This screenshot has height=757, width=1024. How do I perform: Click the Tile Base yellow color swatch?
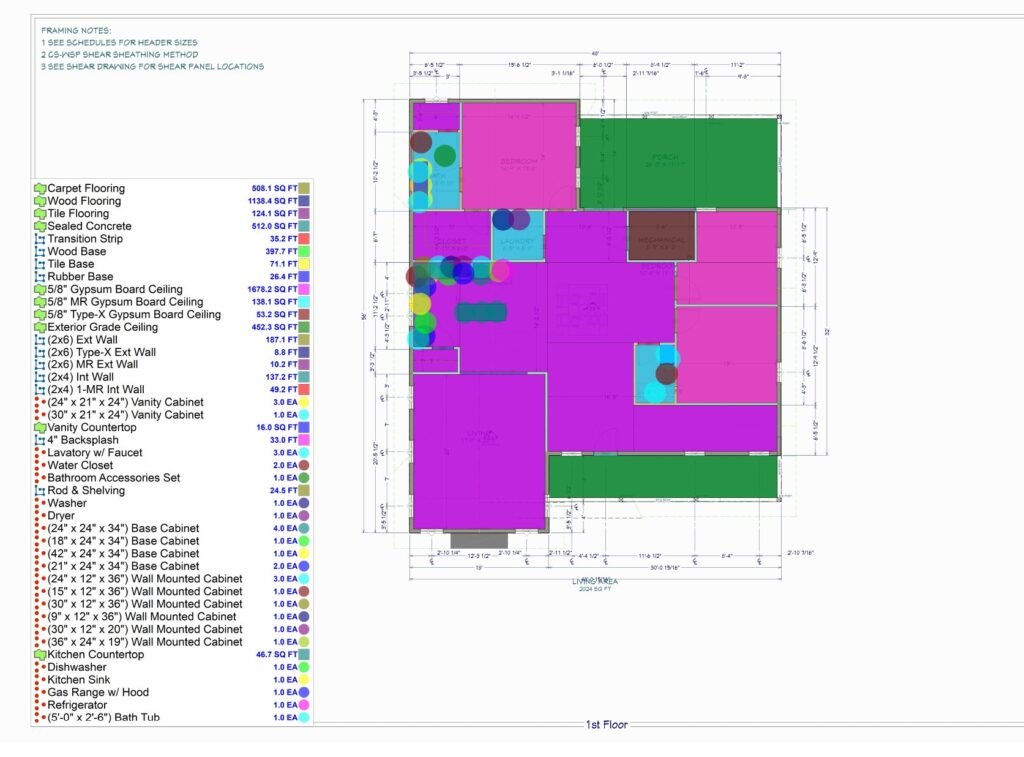click(x=304, y=264)
